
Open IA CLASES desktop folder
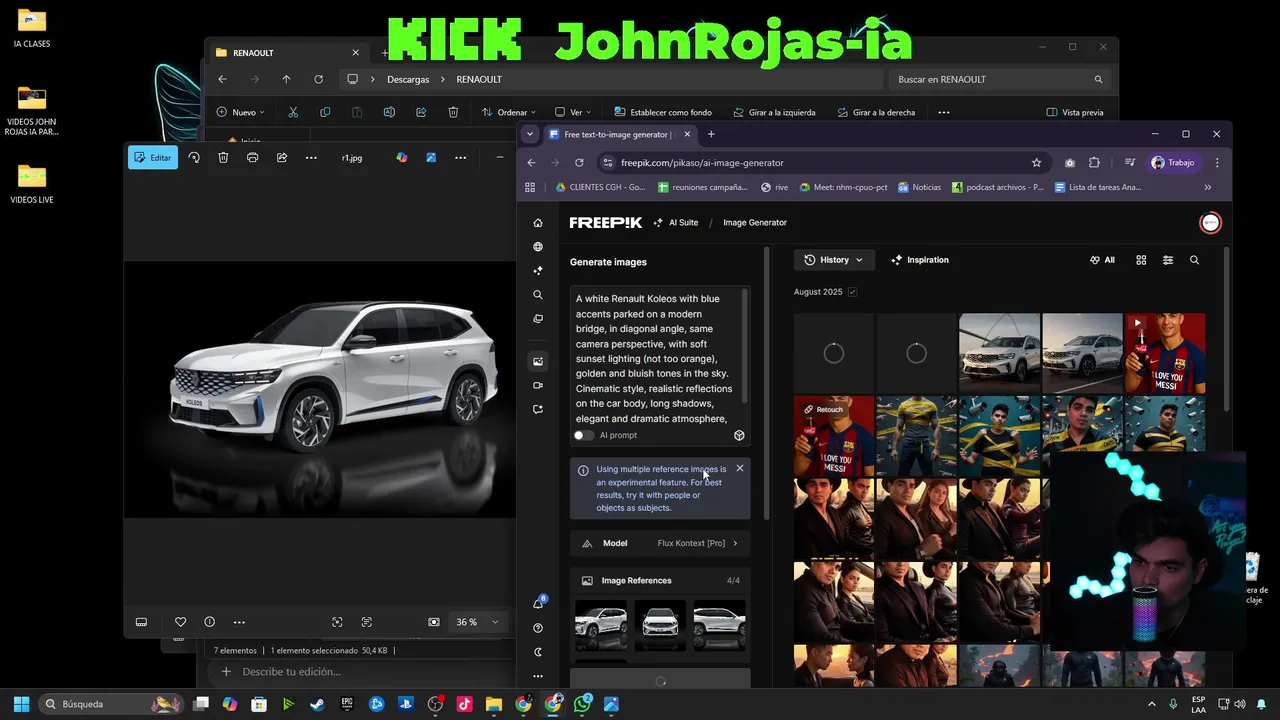point(32,29)
